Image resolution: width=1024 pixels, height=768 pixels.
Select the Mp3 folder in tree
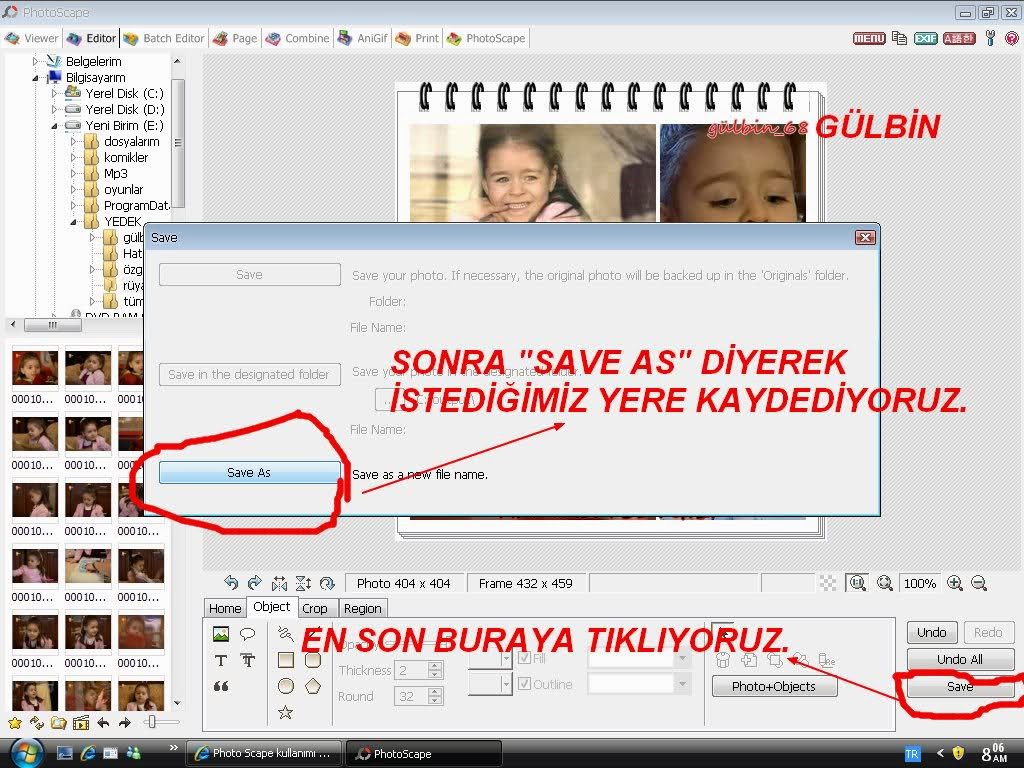tap(116, 173)
